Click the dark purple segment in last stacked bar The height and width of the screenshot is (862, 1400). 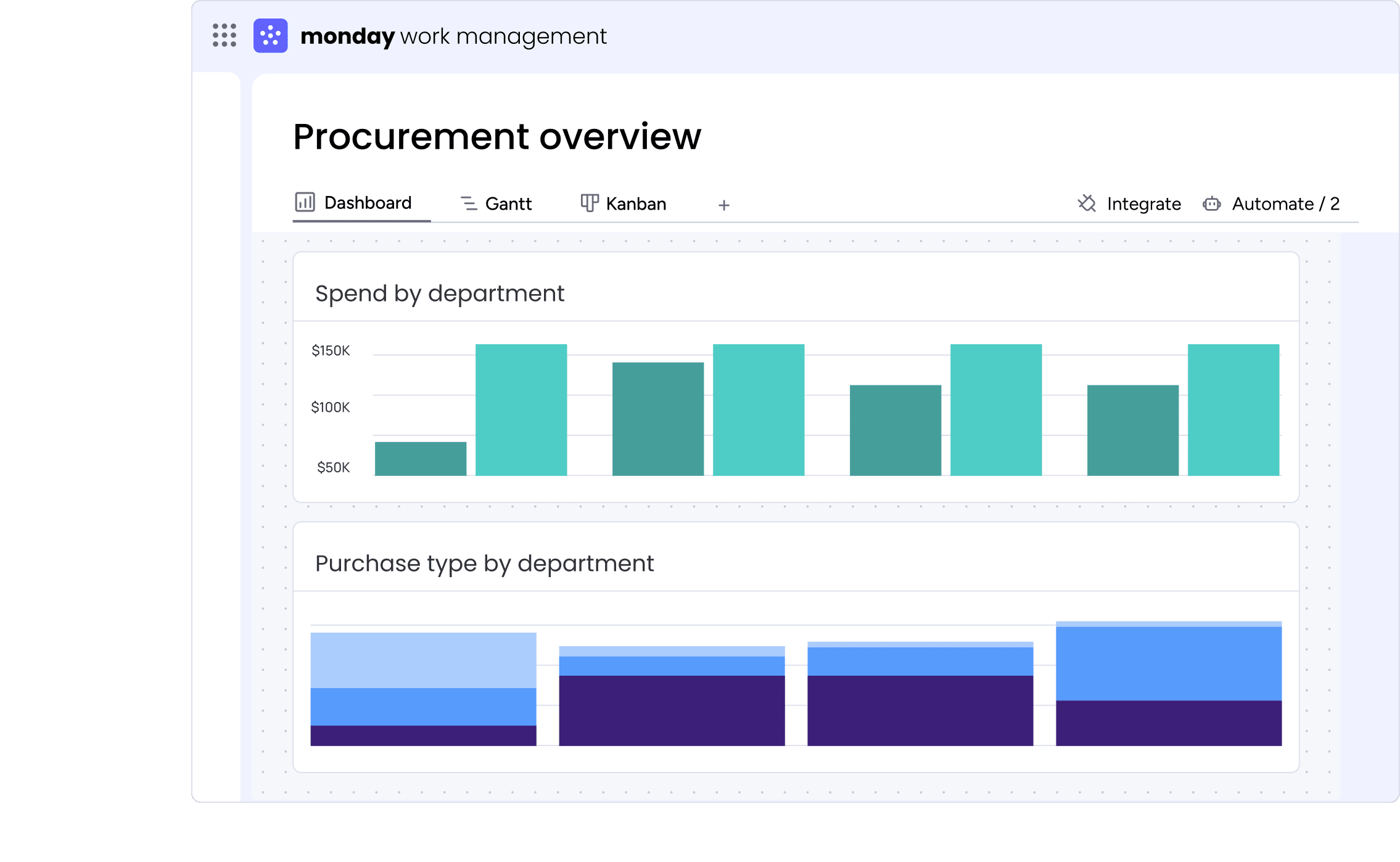coord(1169,723)
